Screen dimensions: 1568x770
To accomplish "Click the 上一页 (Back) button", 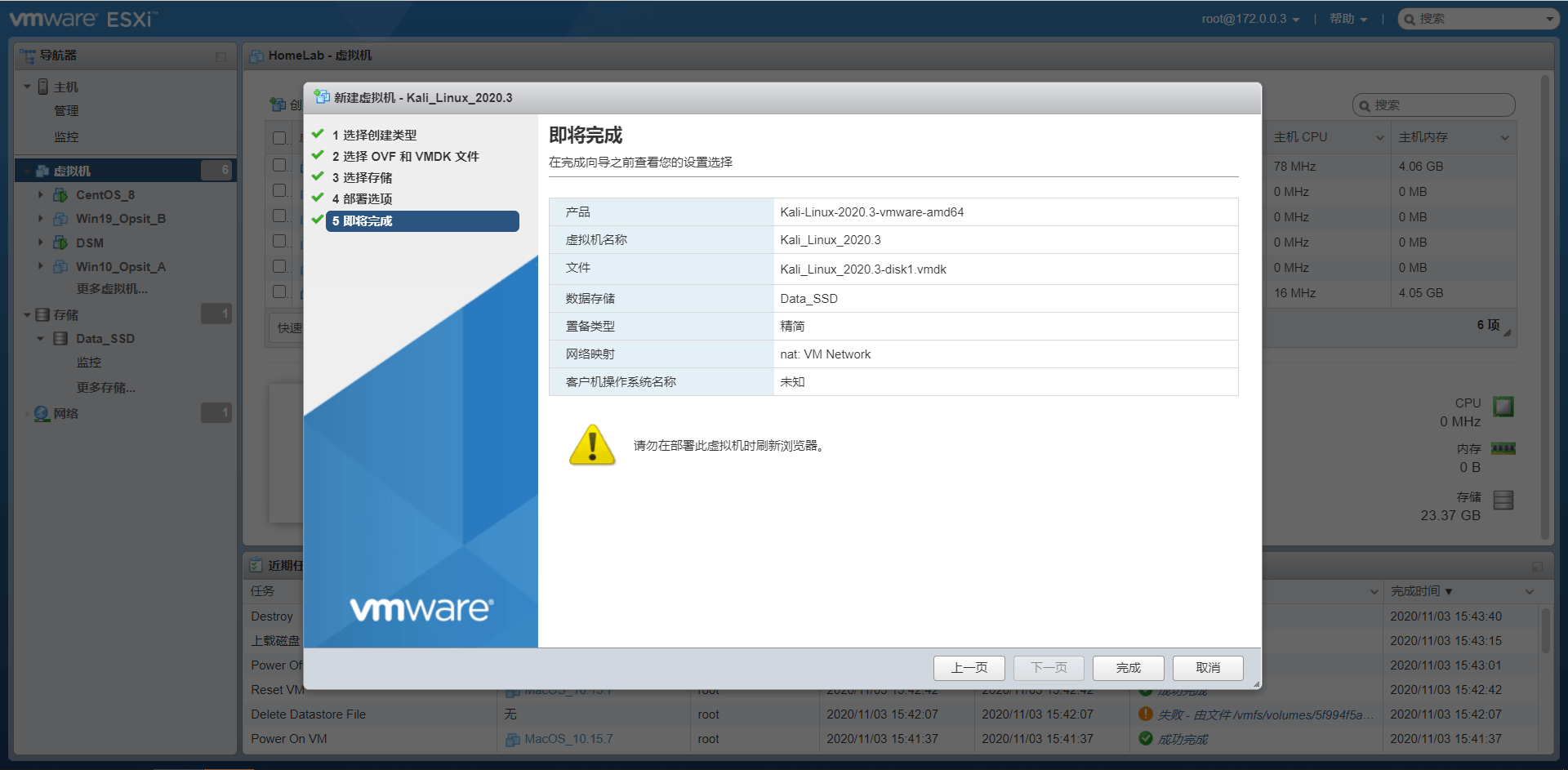I will (x=969, y=668).
